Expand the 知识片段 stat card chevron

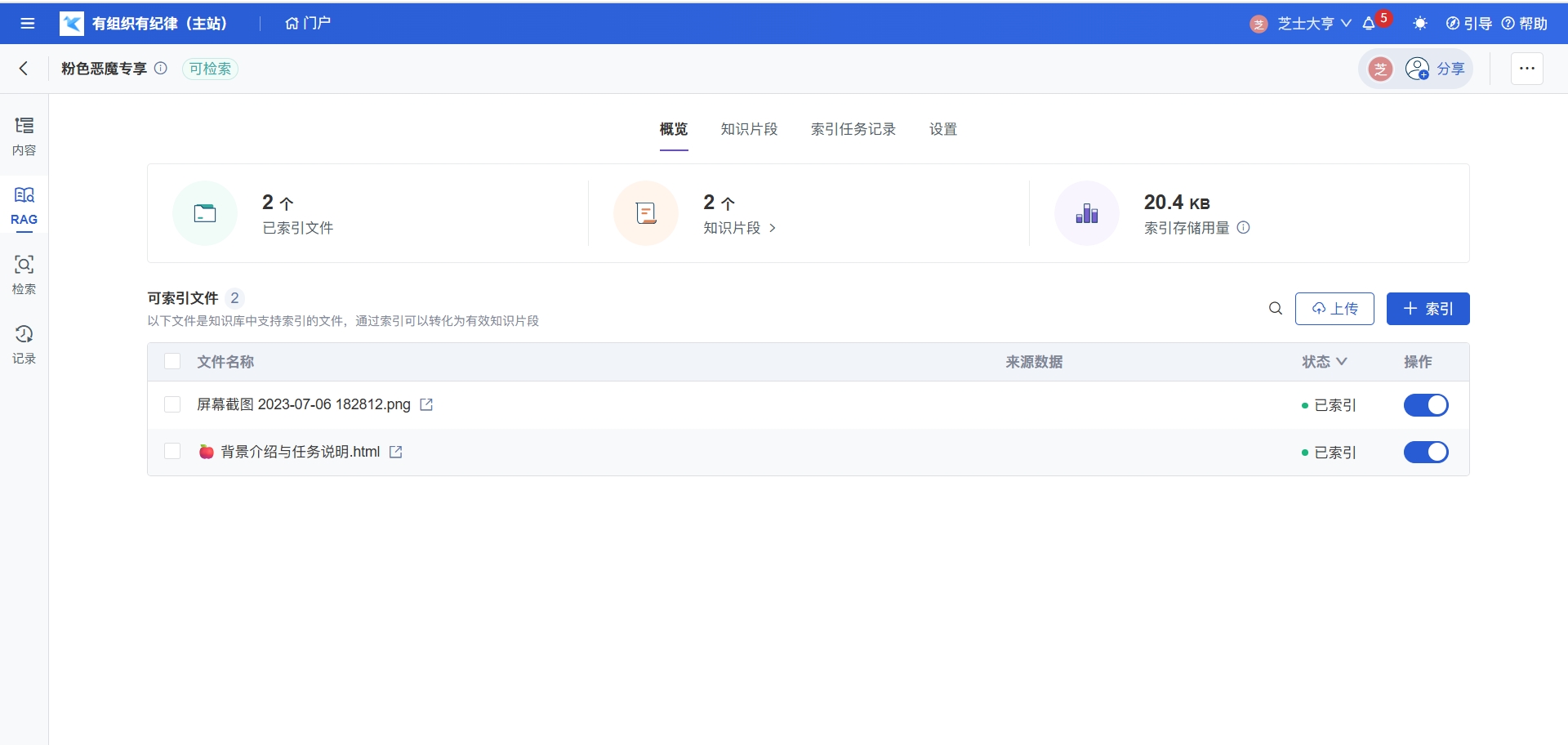[x=773, y=228]
